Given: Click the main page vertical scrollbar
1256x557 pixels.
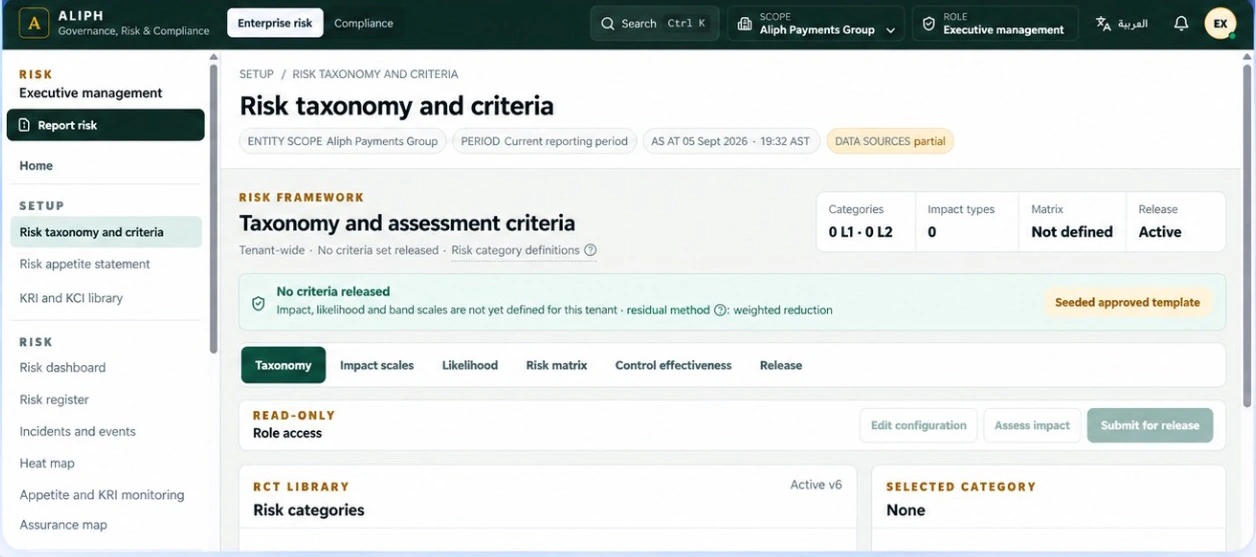Looking at the screenshot, I should tap(1247, 235).
